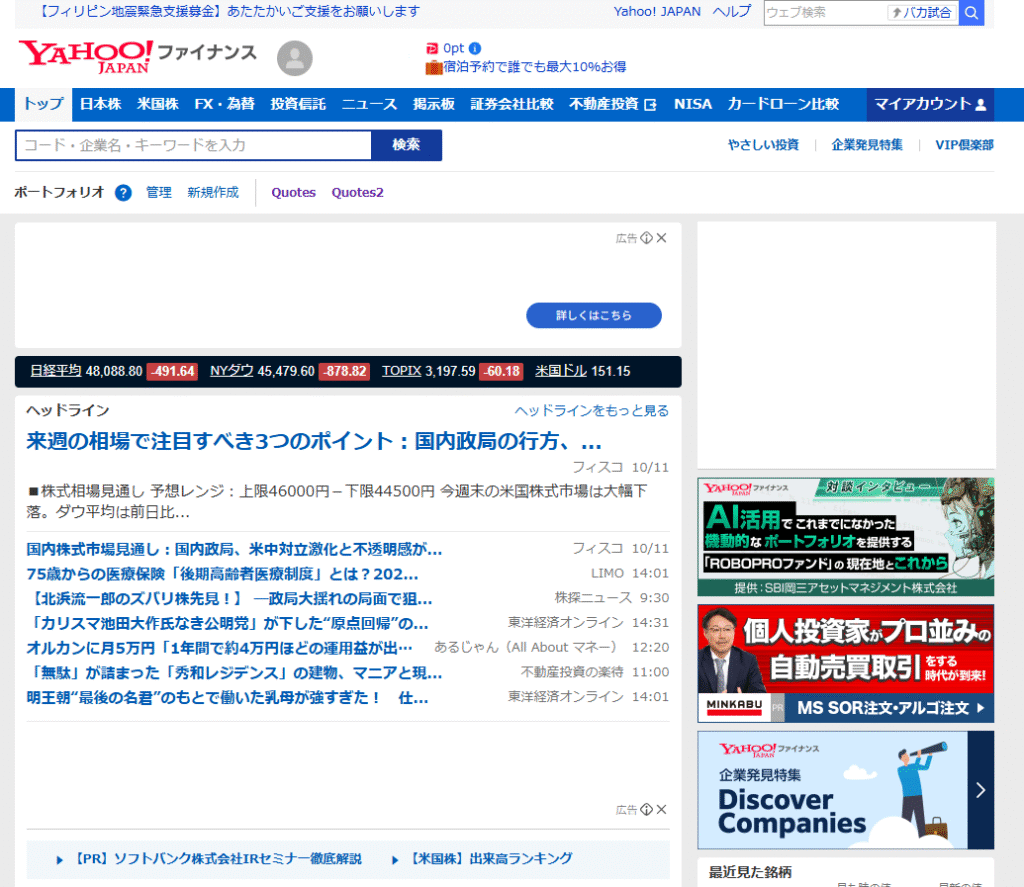Open the 日経平均 index in ticker bar

56,371
